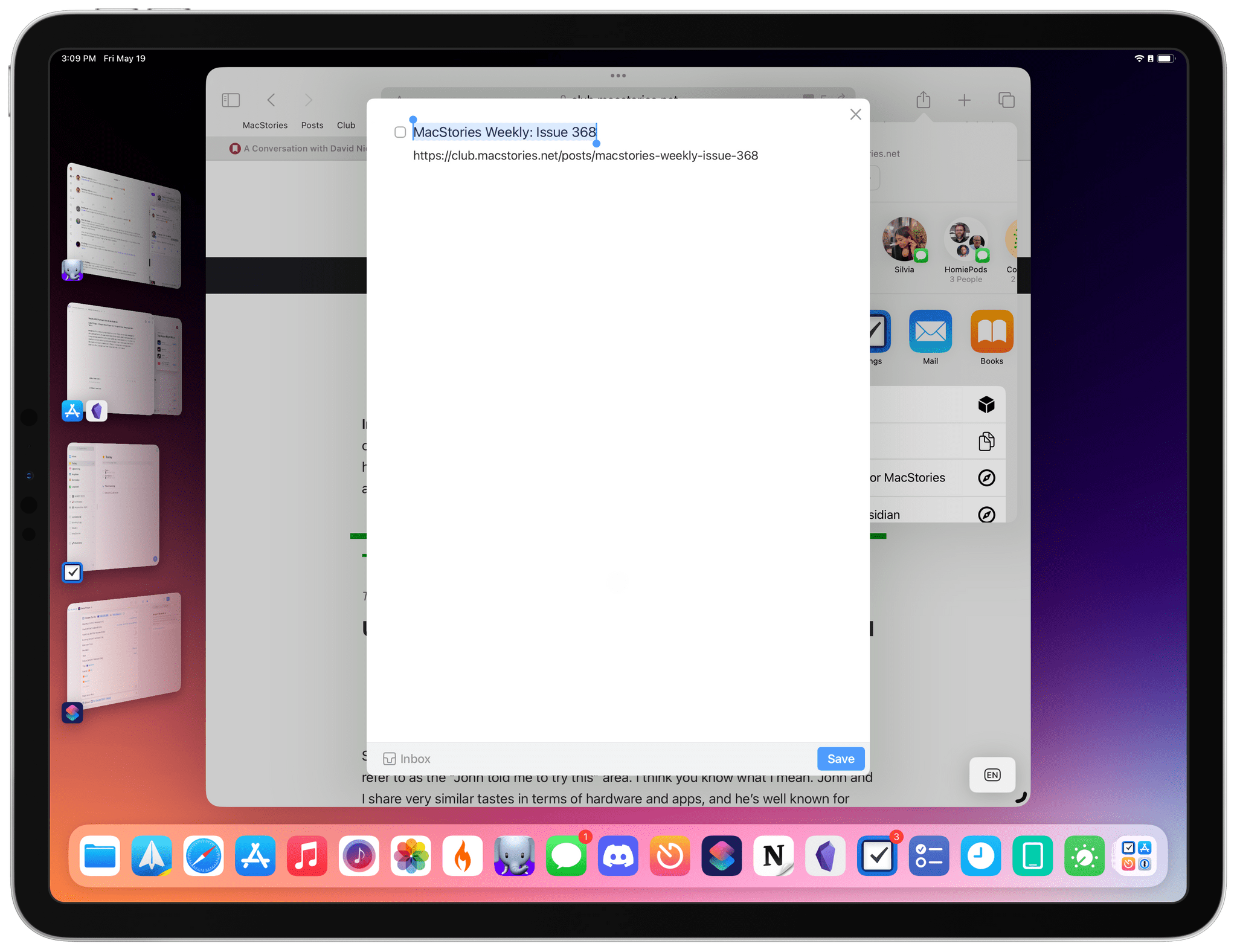
Task: Open Shortcuts from the dock
Action: 722,856
